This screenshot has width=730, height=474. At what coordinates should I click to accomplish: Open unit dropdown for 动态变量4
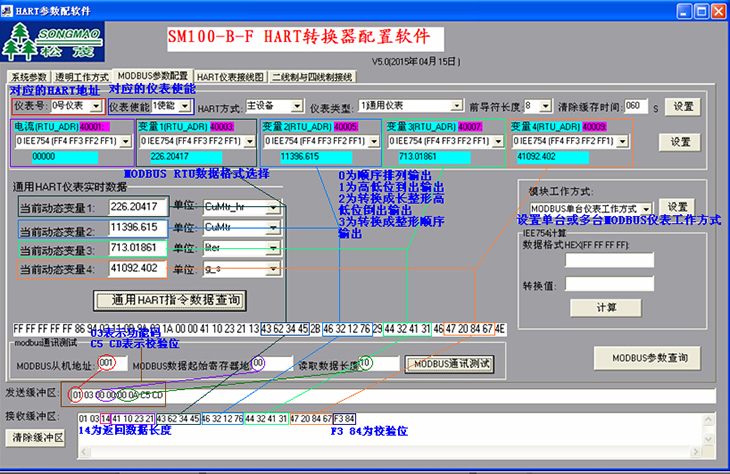273,269
